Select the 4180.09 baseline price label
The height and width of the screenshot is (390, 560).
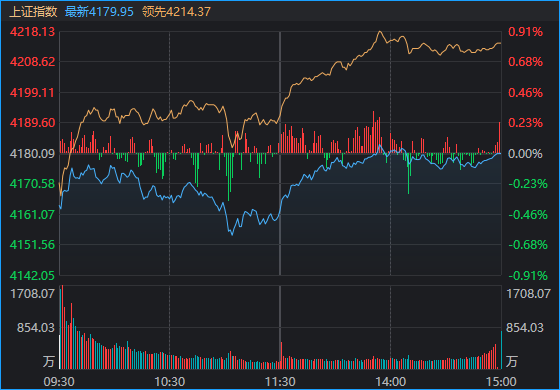(x=32, y=154)
